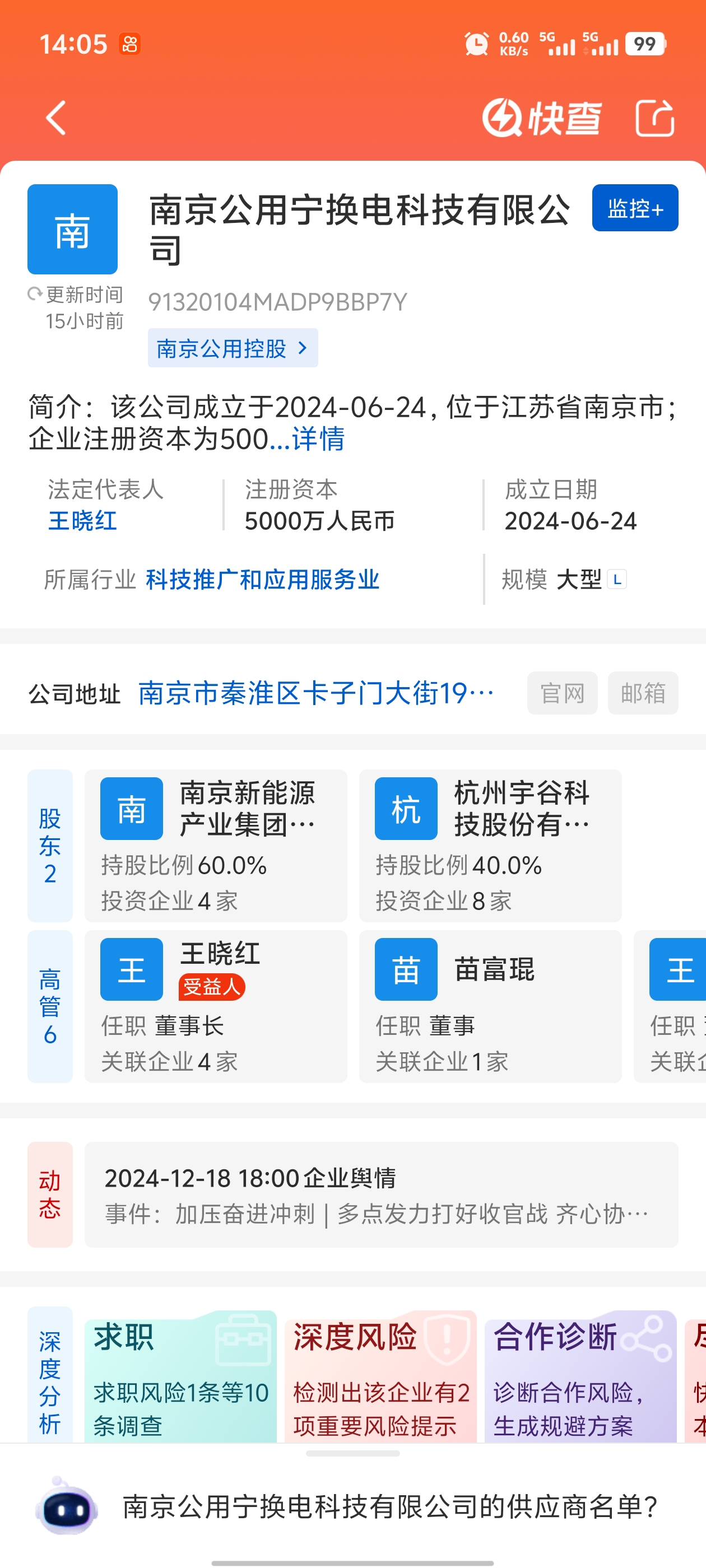Open the 动态 section tab
706x1568 pixels.
[50, 1194]
